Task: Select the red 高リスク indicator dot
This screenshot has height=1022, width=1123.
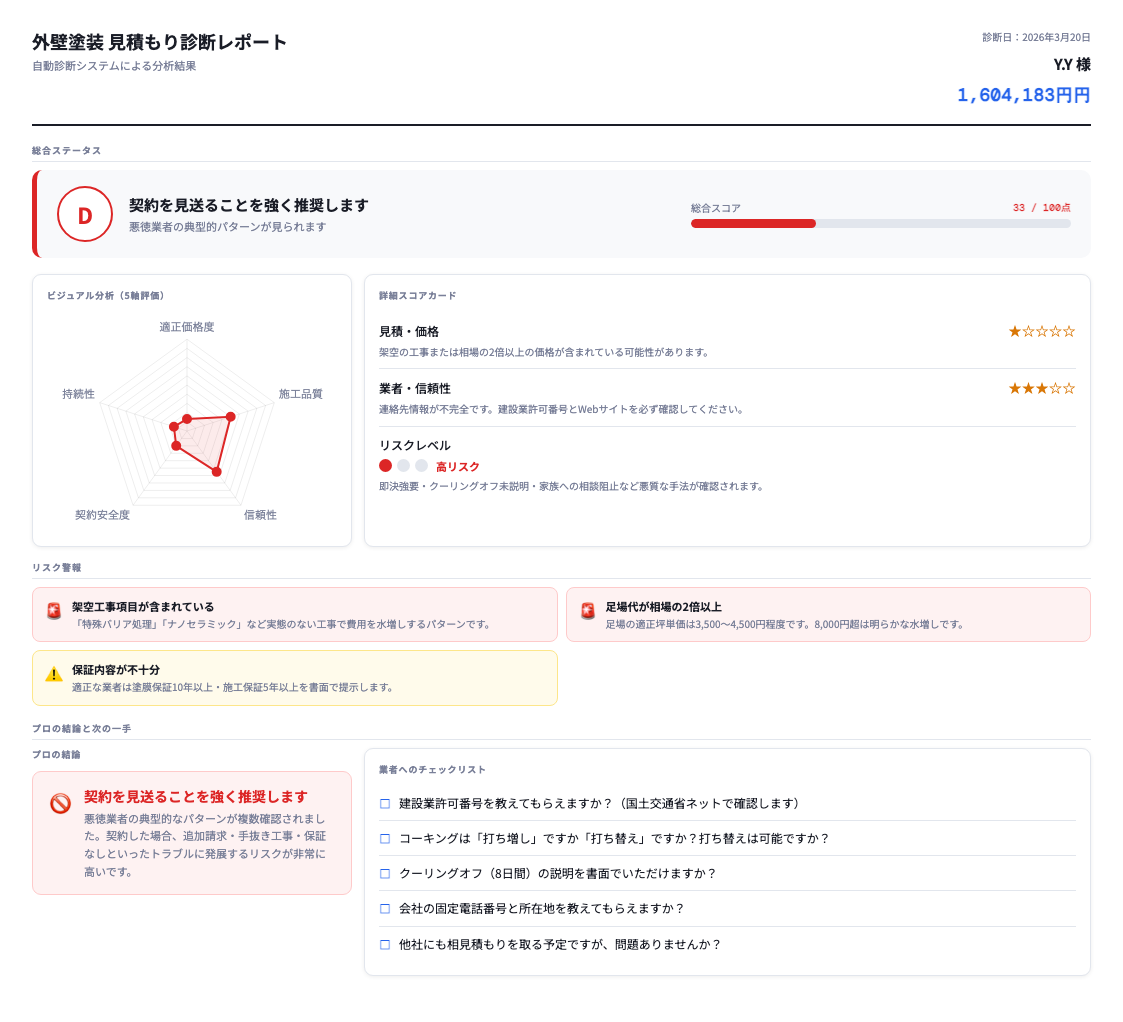Action: [386, 465]
